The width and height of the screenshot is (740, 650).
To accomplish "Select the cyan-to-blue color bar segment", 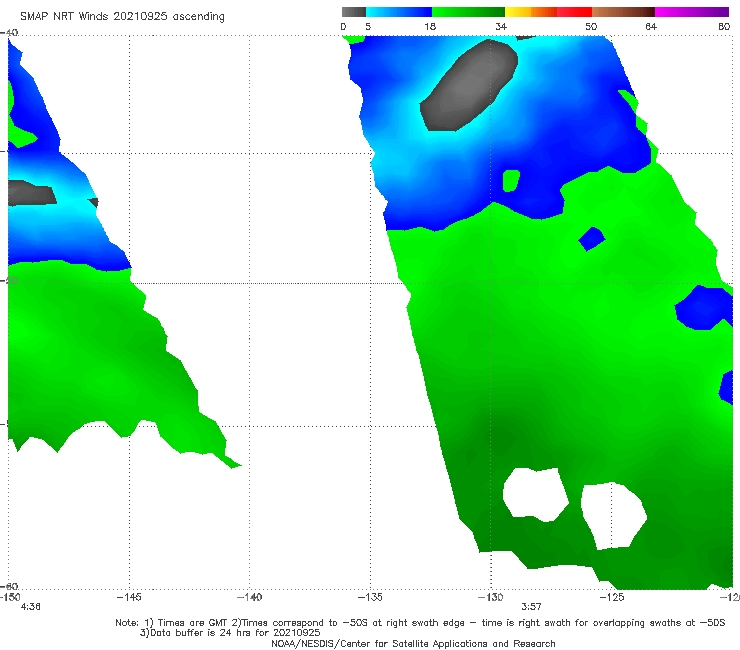I will (x=399, y=12).
